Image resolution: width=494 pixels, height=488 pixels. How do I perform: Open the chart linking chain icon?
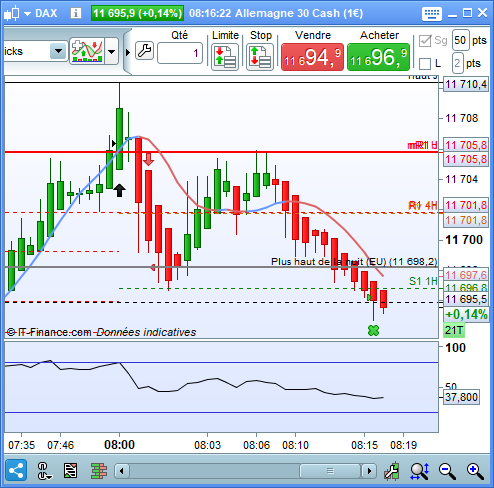44,470
